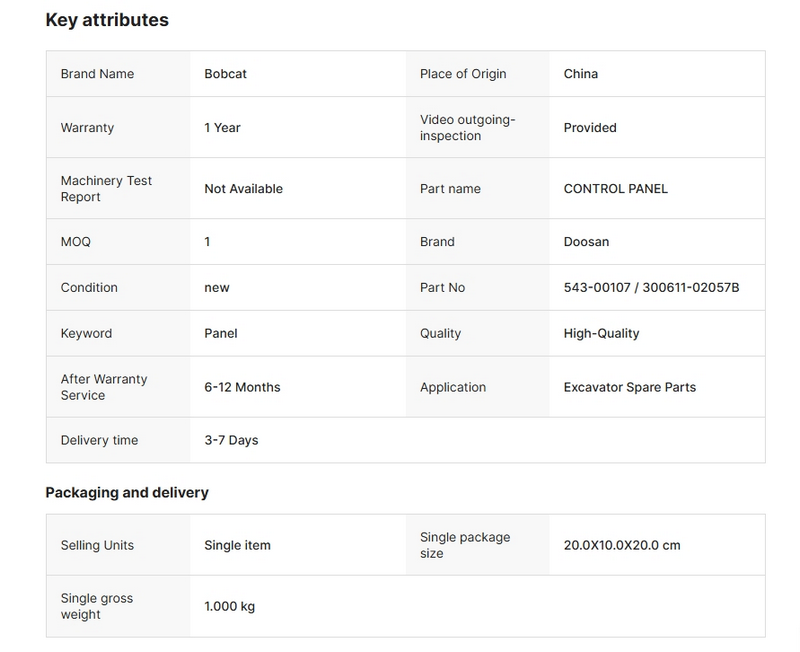The image size is (800, 652).
Task: Click the Single item selling units value
Action: tap(237, 546)
